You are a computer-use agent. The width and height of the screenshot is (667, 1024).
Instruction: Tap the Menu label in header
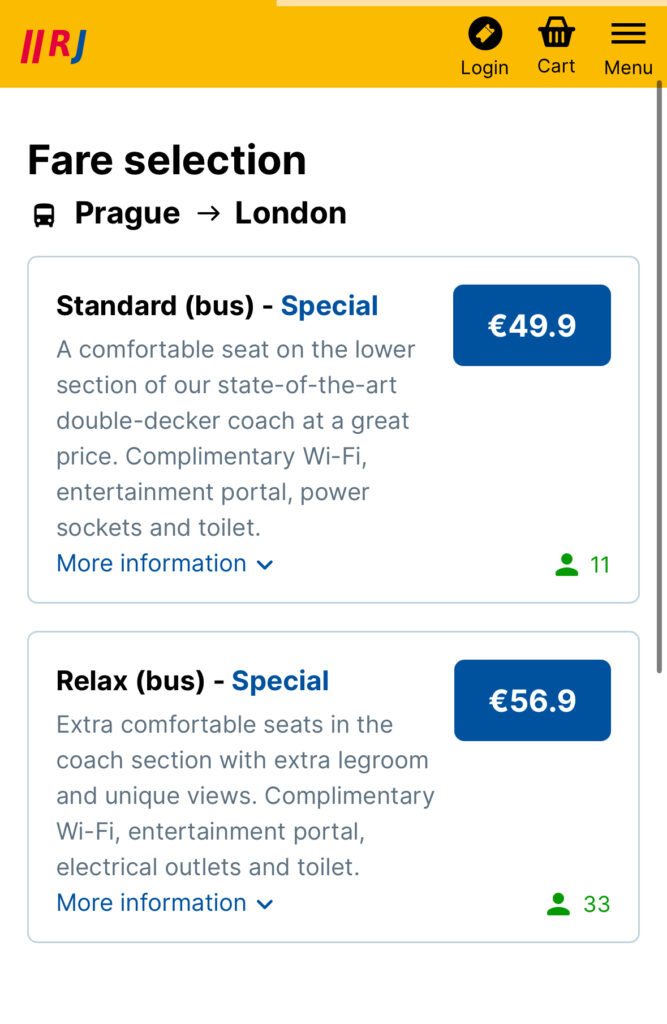628,68
